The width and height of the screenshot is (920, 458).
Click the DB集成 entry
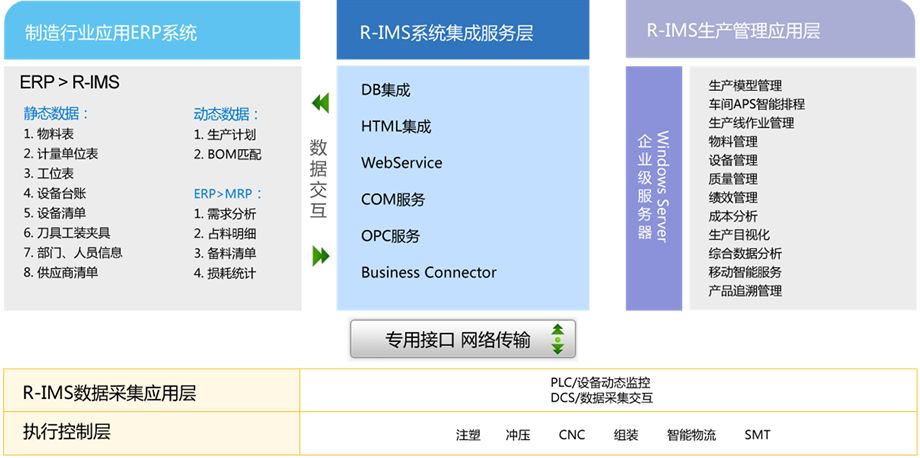click(x=385, y=90)
